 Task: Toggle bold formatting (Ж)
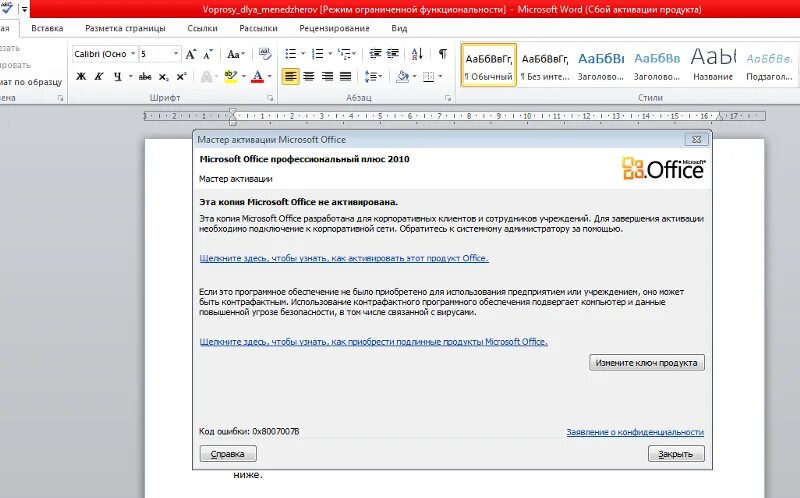click(x=81, y=77)
